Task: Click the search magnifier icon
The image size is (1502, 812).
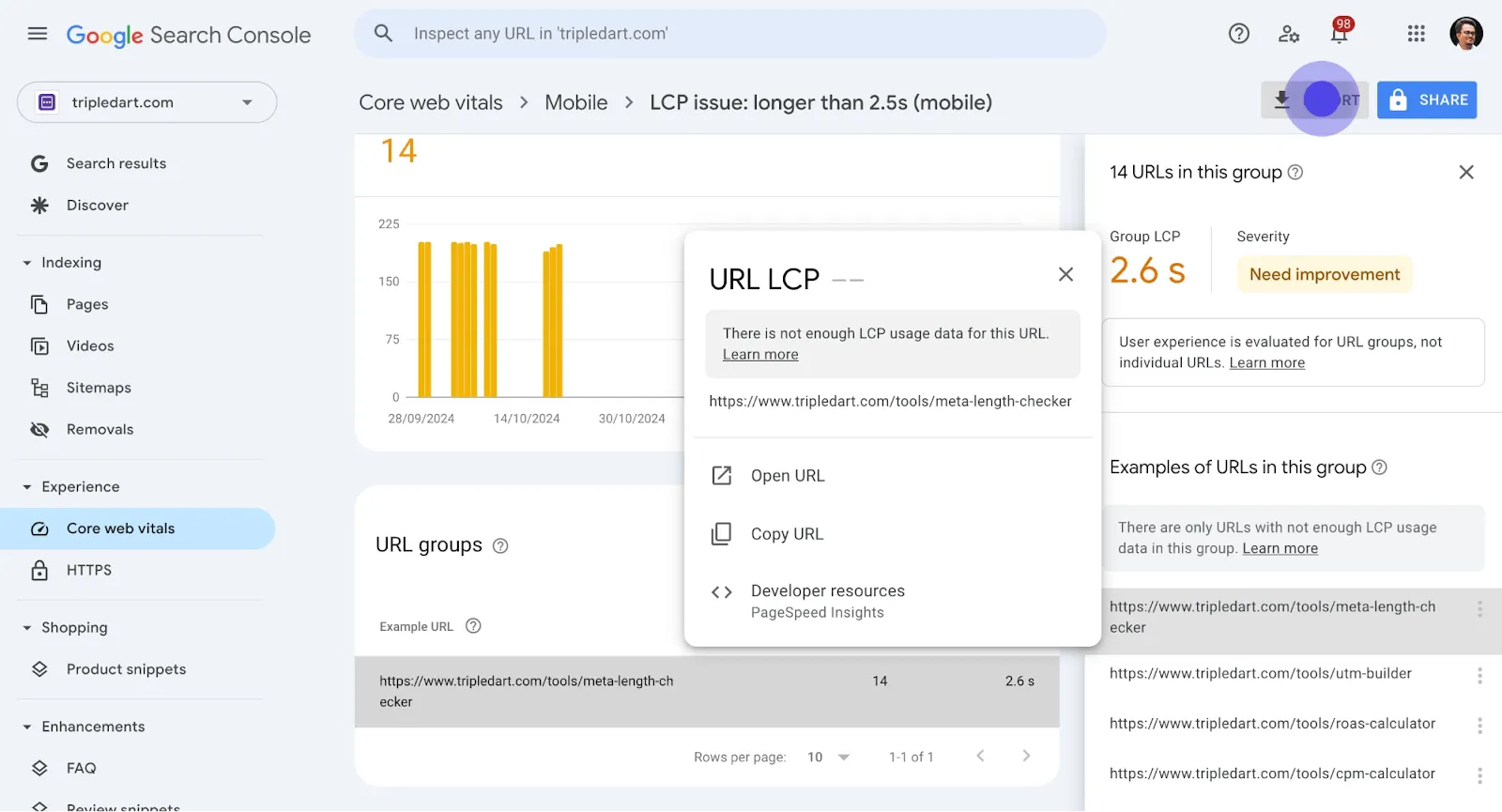Action: (x=383, y=34)
